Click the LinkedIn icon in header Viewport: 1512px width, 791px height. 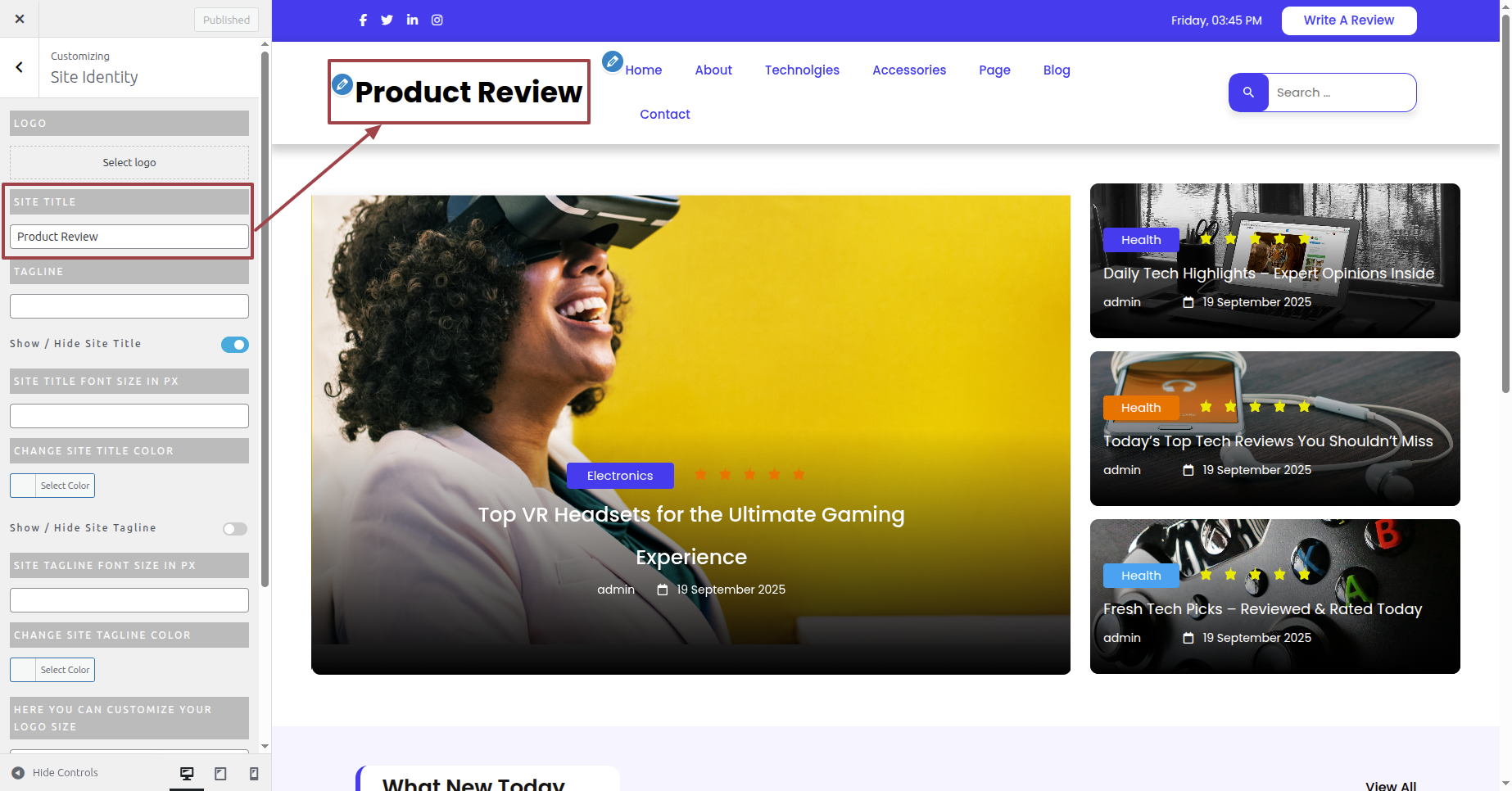pyautogui.click(x=412, y=20)
